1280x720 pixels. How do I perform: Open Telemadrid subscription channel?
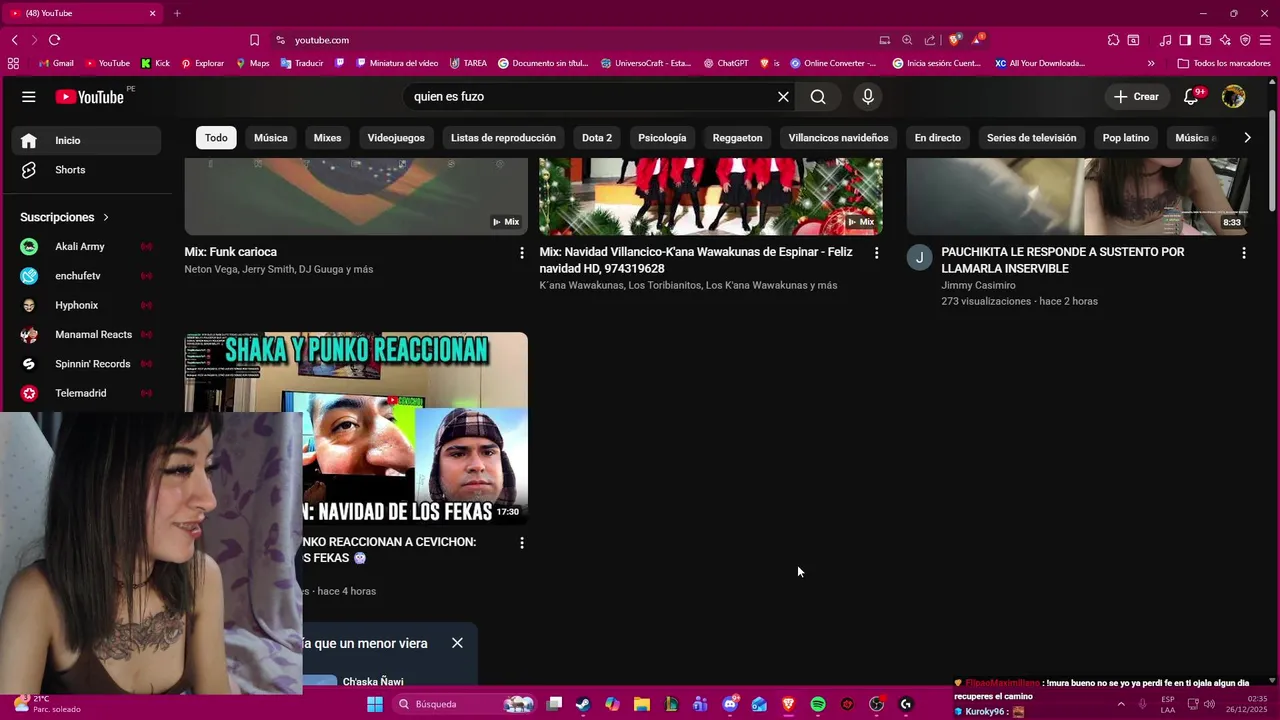coord(86,393)
